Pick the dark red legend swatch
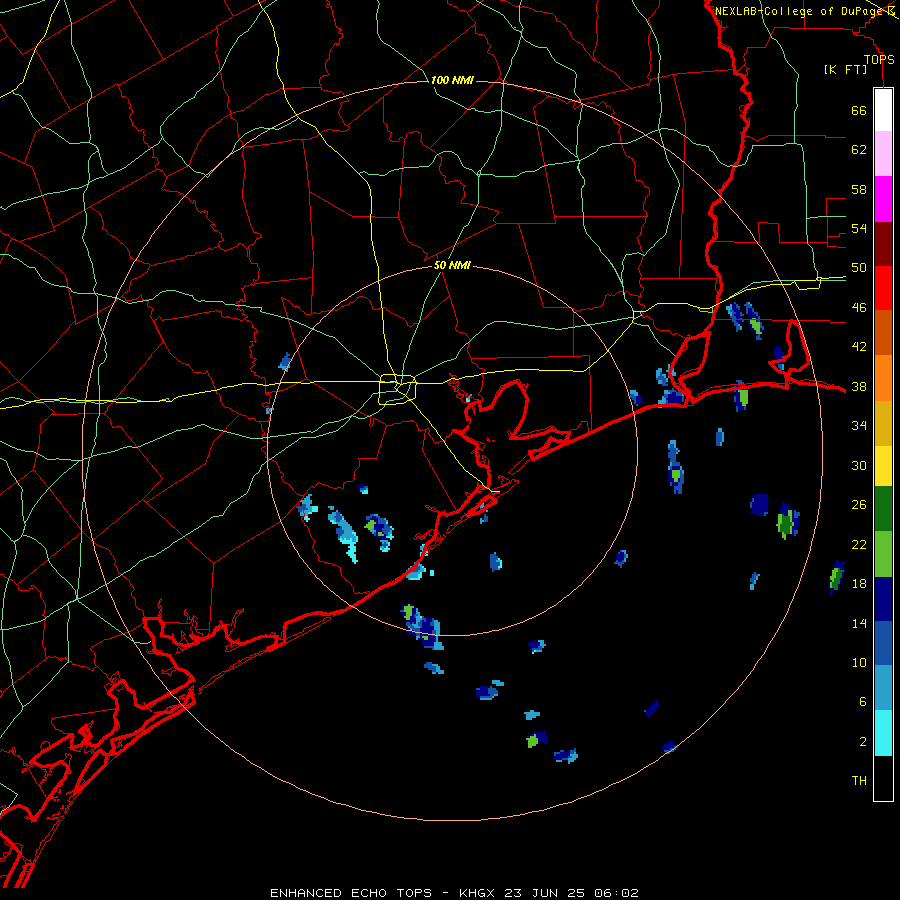900x900 pixels. (883, 243)
